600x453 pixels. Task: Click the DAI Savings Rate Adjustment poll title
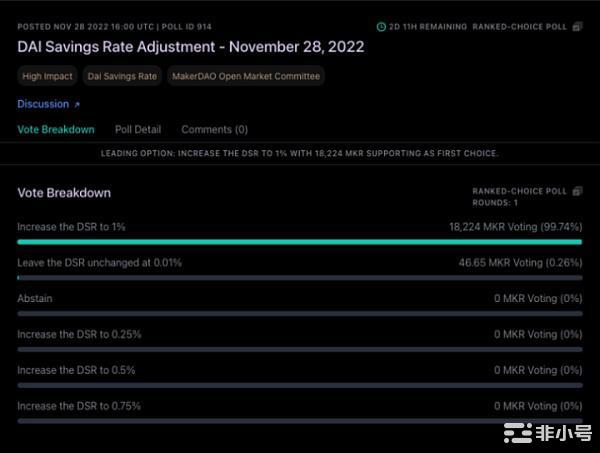click(190, 47)
